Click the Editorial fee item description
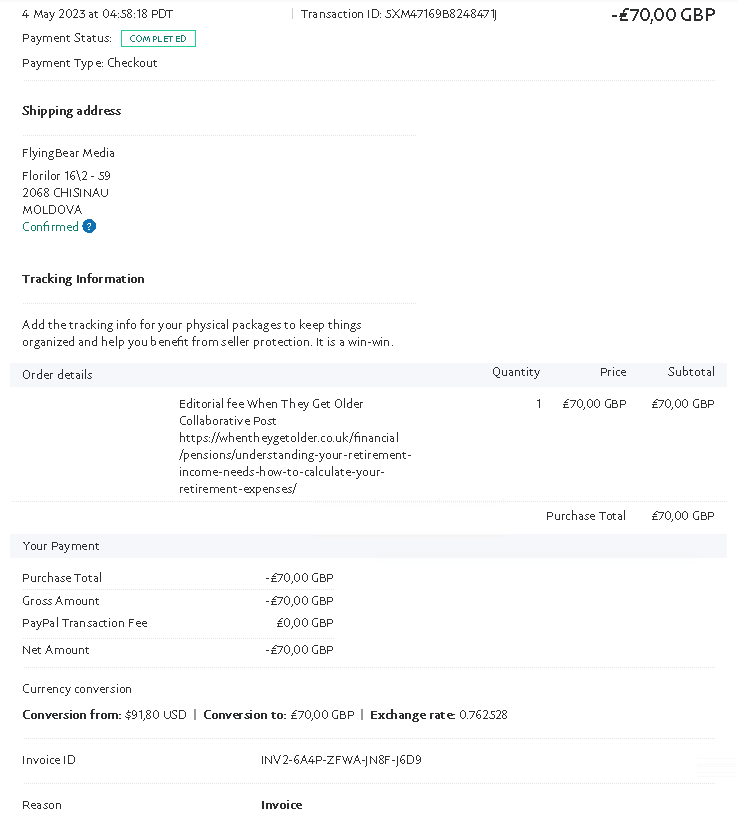Viewport: 738px width, 824px height. click(x=271, y=412)
